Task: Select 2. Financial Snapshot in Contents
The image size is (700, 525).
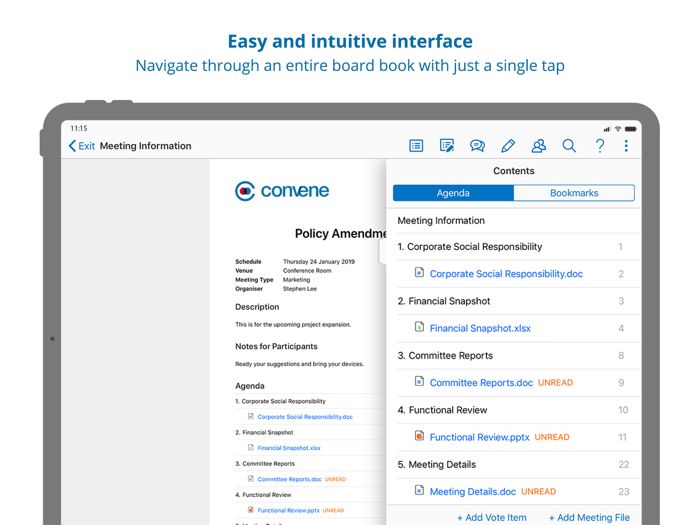Action: pyautogui.click(x=513, y=301)
